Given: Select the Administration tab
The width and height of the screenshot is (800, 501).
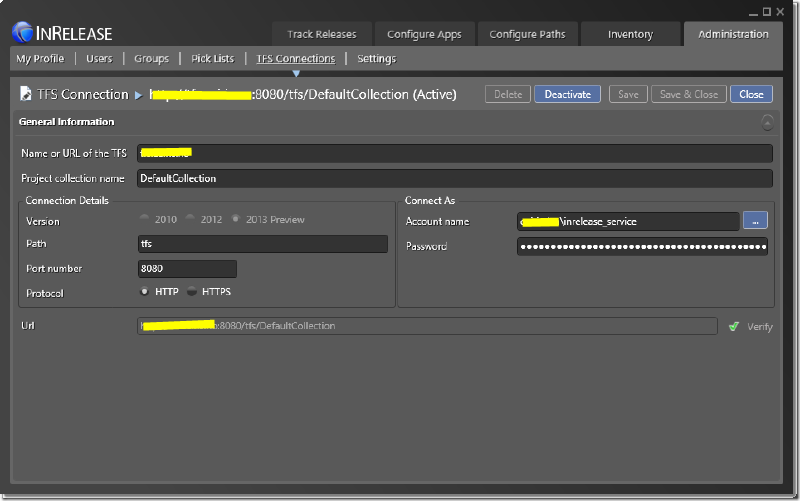Looking at the screenshot, I should pos(733,34).
